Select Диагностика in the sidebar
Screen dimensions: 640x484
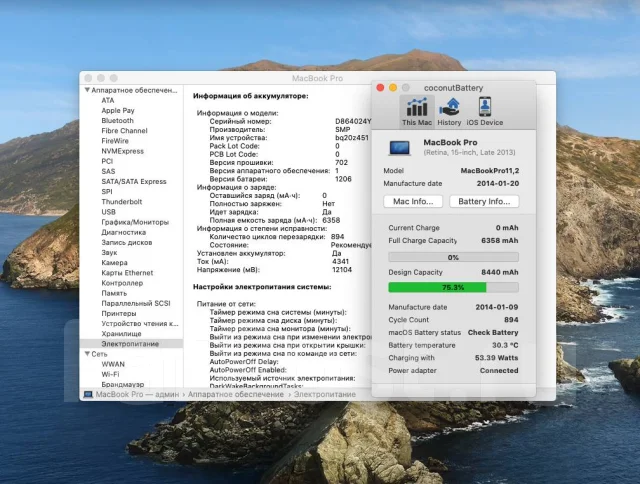[123, 232]
